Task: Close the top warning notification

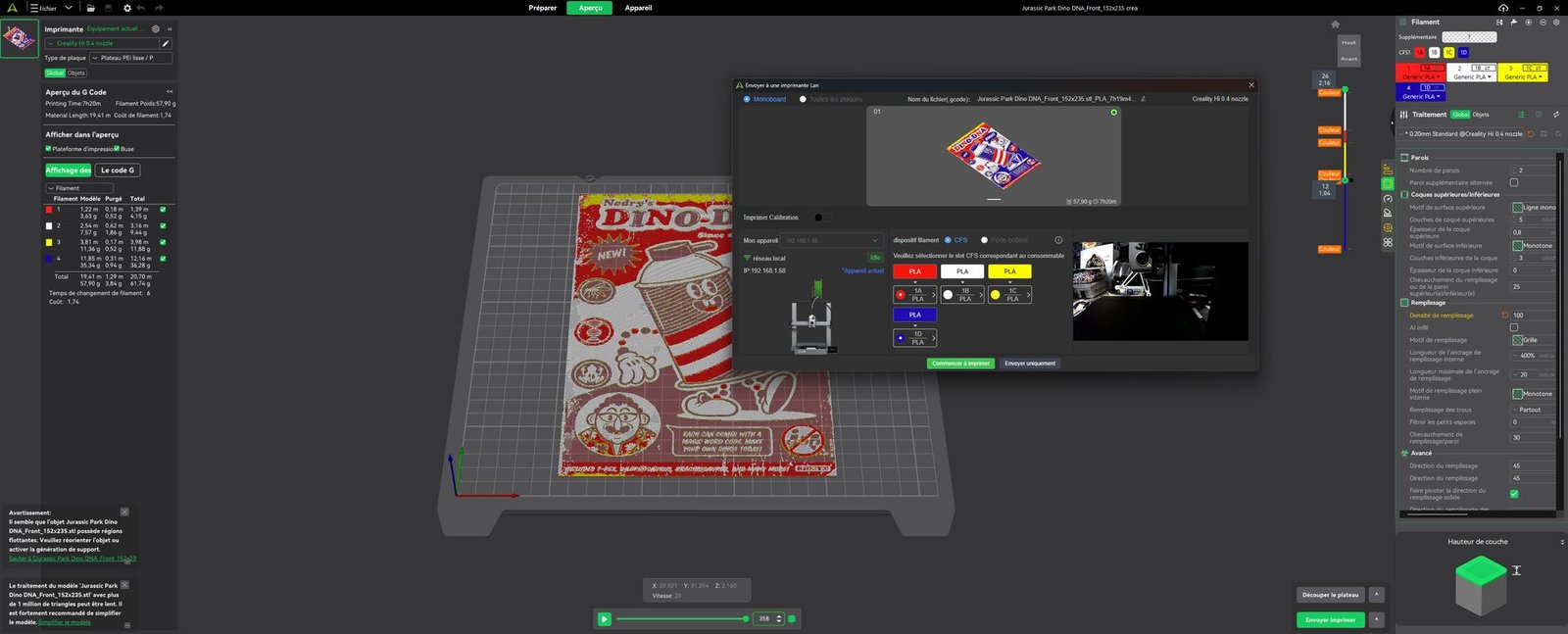Action: click(x=124, y=512)
